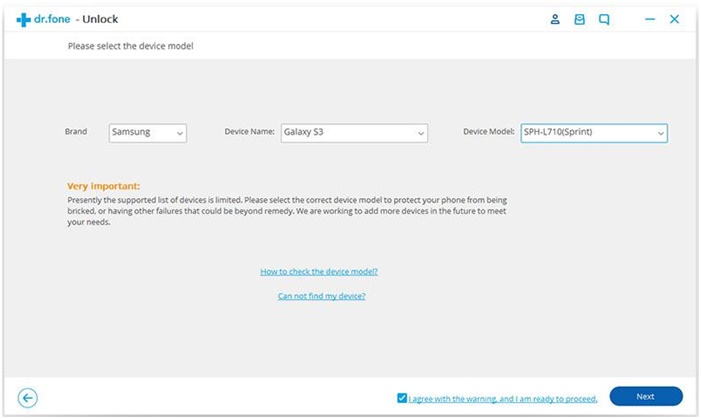Close the dr.fone Unlock window
The width and height of the screenshot is (701, 419).
click(x=675, y=19)
